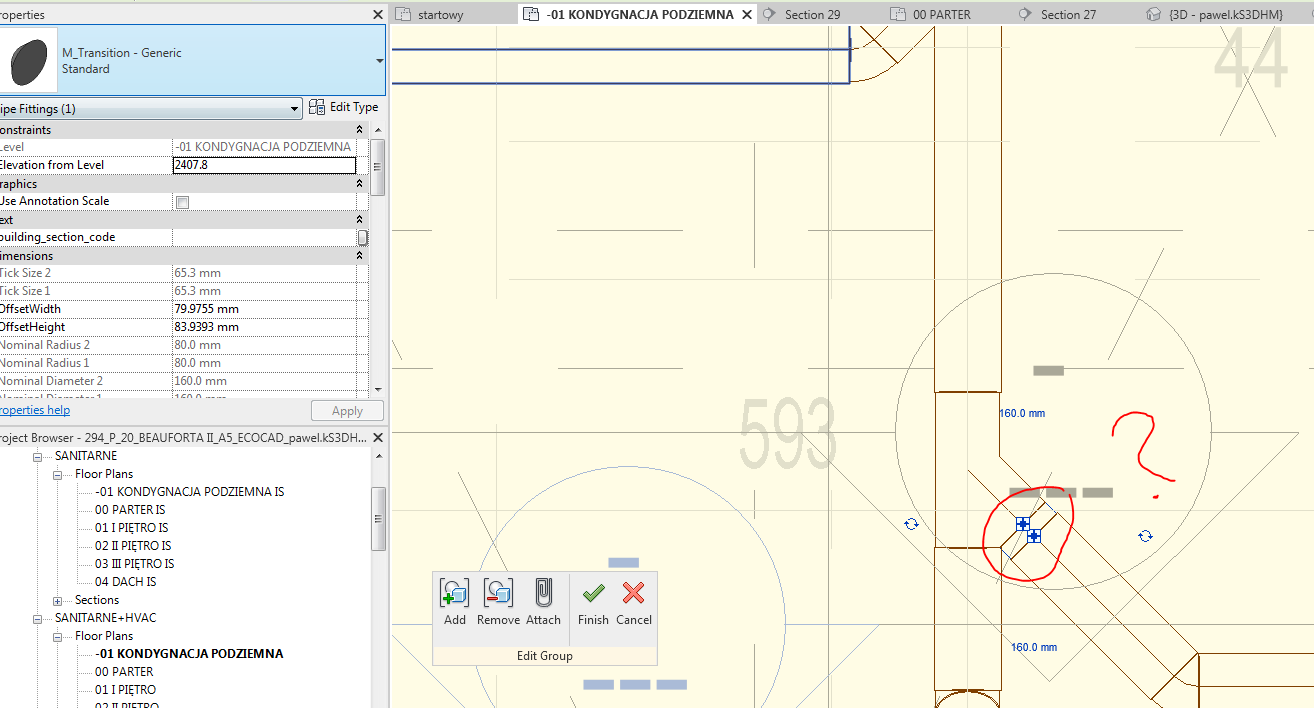Finish the group edit with green checkmark

[593, 593]
